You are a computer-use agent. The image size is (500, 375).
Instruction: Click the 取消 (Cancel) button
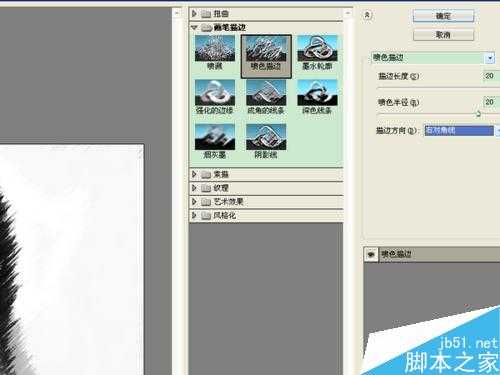point(443,35)
